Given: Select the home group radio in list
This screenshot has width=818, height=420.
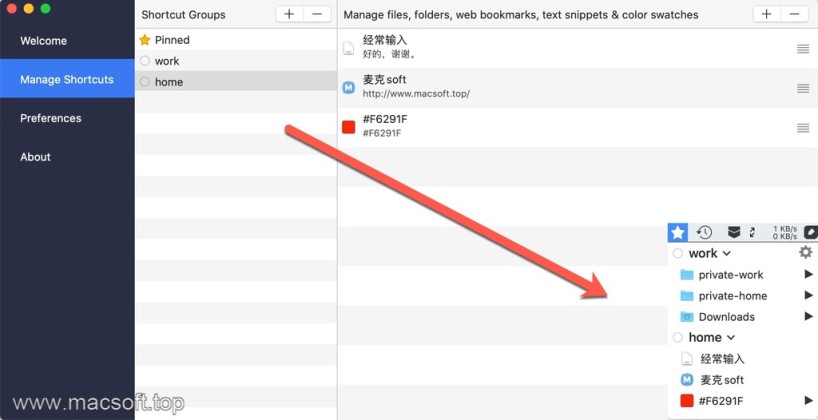Looking at the screenshot, I should coord(145,82).
